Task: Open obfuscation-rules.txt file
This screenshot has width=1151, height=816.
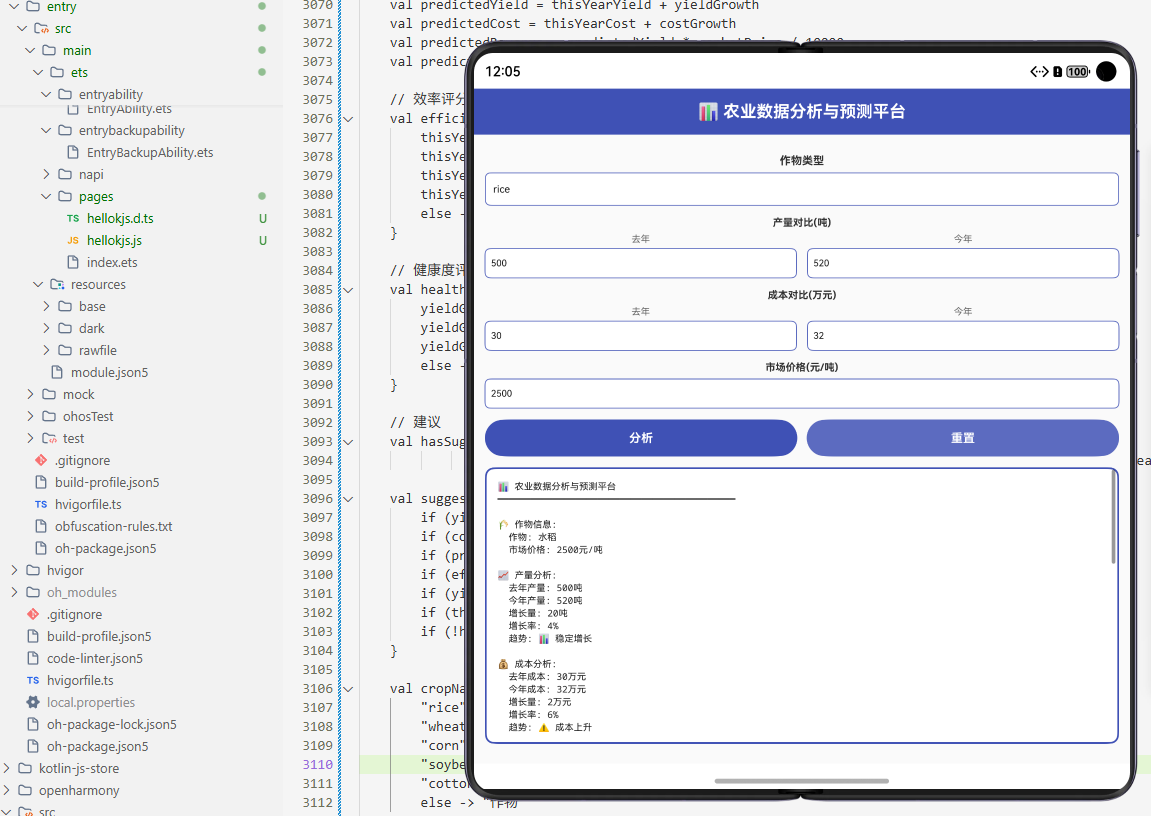Action: coord(114,527)
